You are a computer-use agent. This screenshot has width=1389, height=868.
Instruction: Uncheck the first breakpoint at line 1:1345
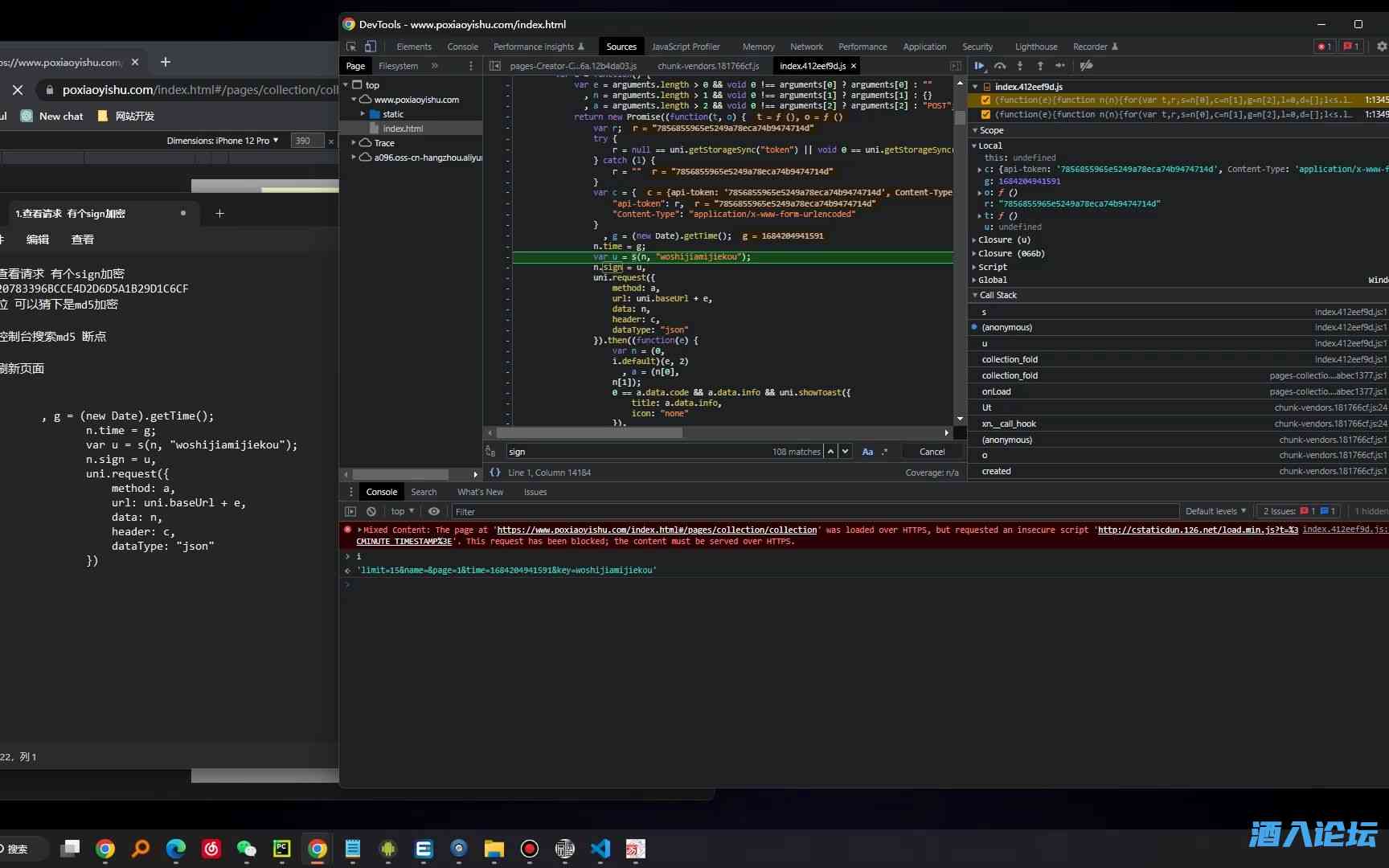[x=985, y=100]
